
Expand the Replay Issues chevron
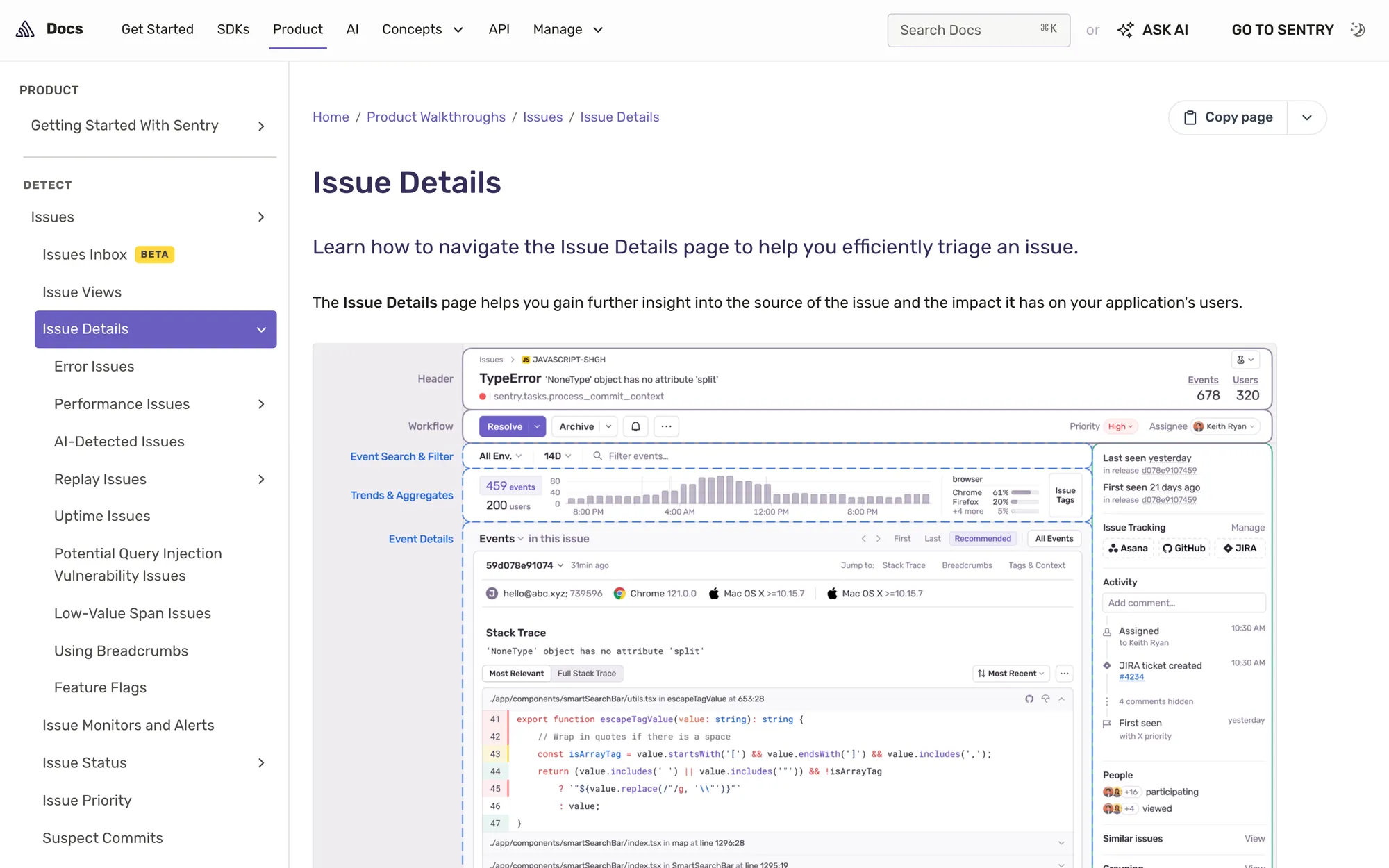(261, 479)
